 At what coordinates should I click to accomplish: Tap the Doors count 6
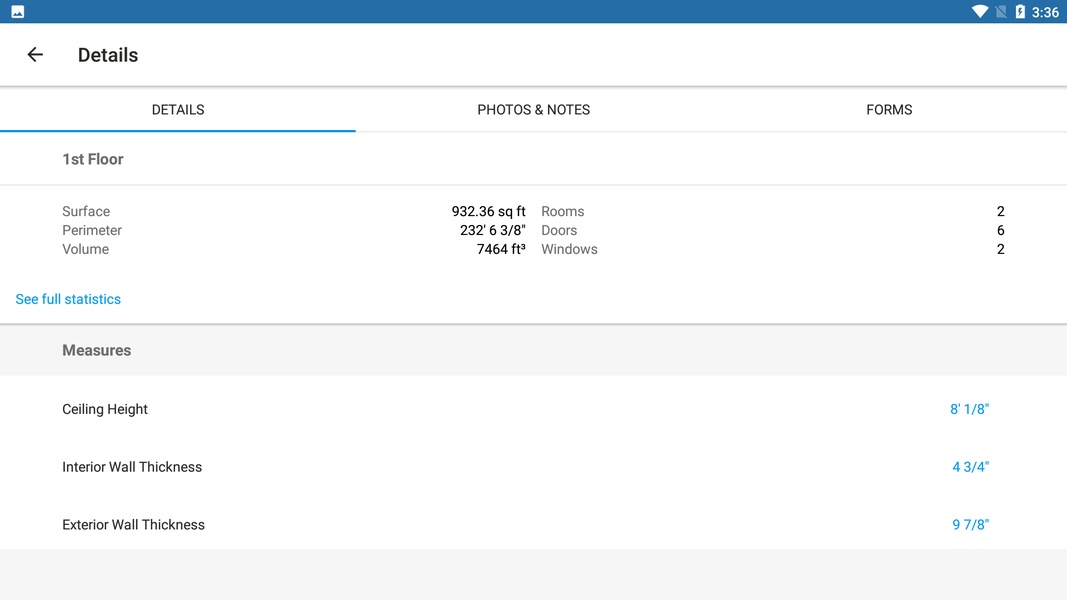[1000, 231]
